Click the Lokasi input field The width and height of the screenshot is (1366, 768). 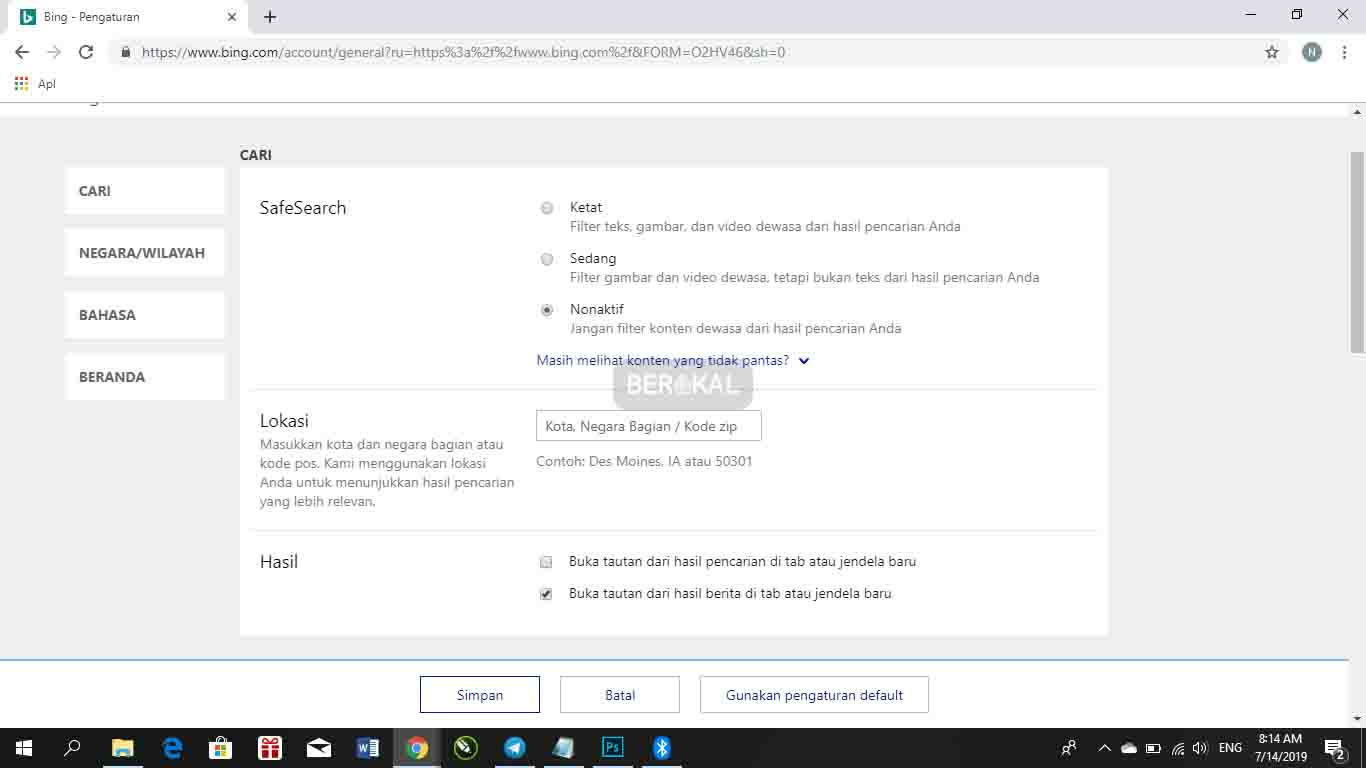(648, 426)
